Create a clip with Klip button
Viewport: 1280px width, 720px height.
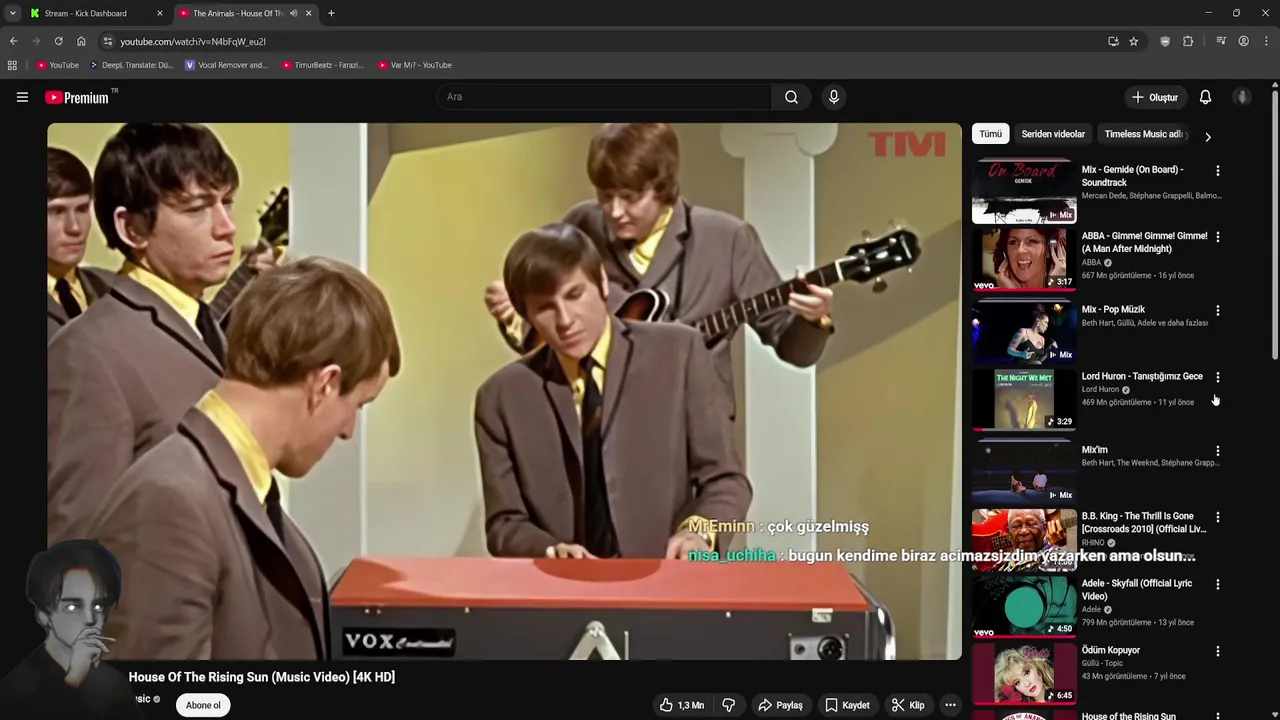click(x=908, y=705)
